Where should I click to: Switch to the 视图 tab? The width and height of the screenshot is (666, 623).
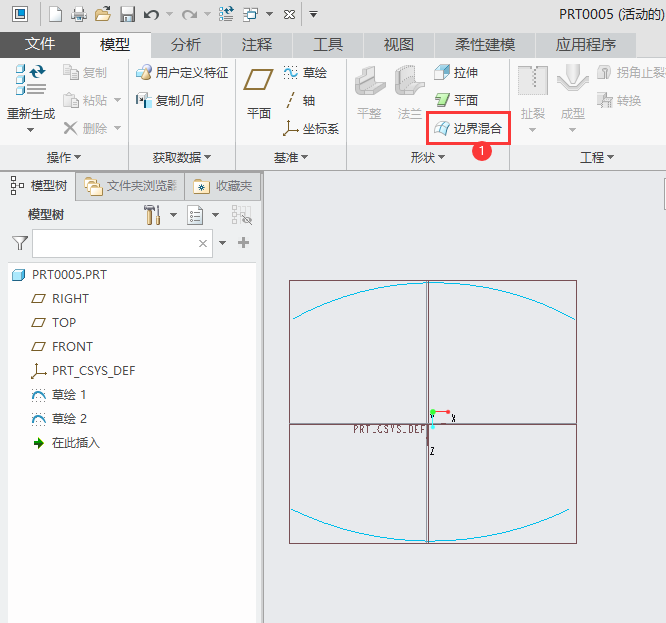[x=398, y=45]
